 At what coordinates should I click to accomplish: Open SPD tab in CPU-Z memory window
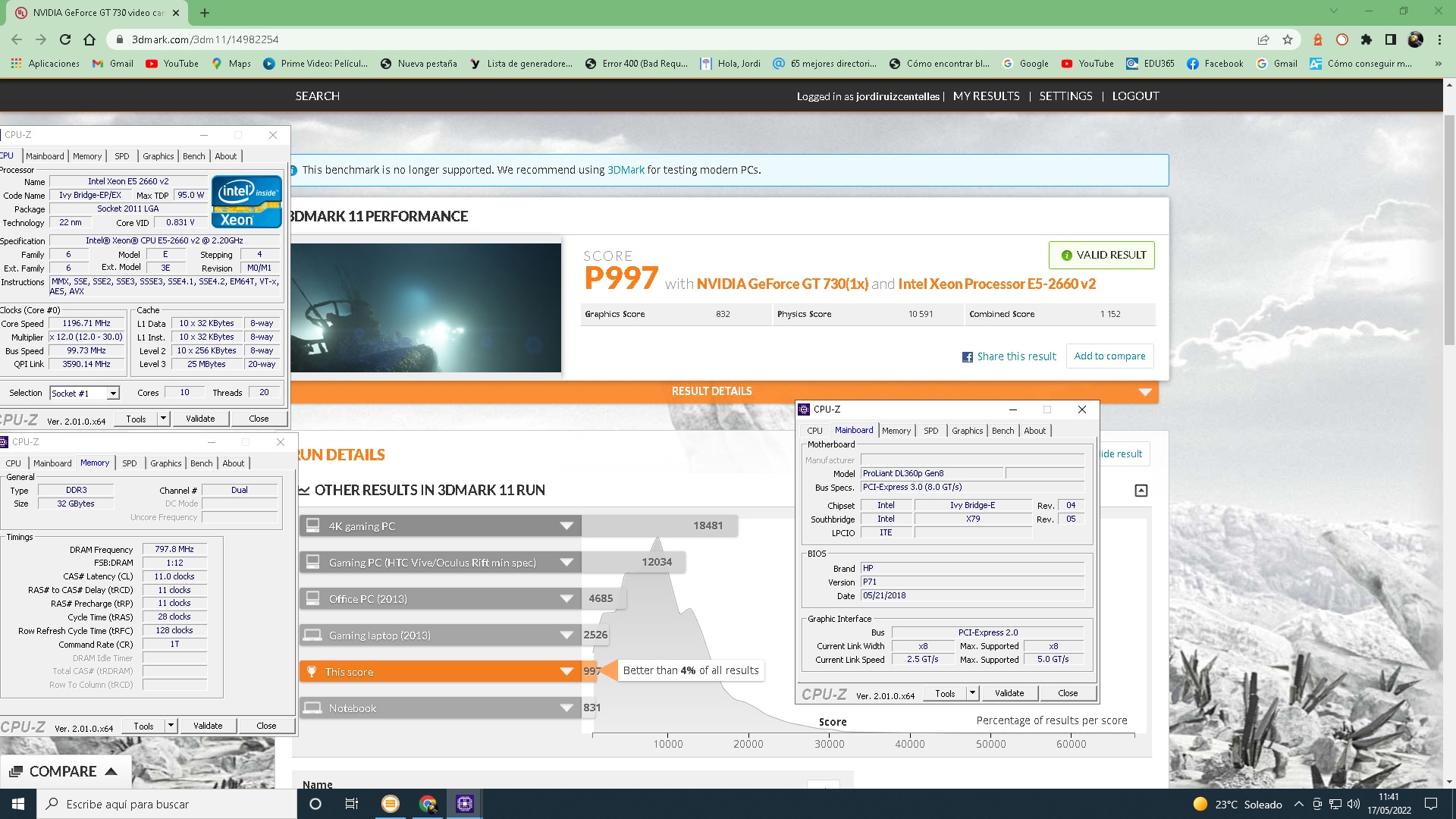(x=130, y=463)
